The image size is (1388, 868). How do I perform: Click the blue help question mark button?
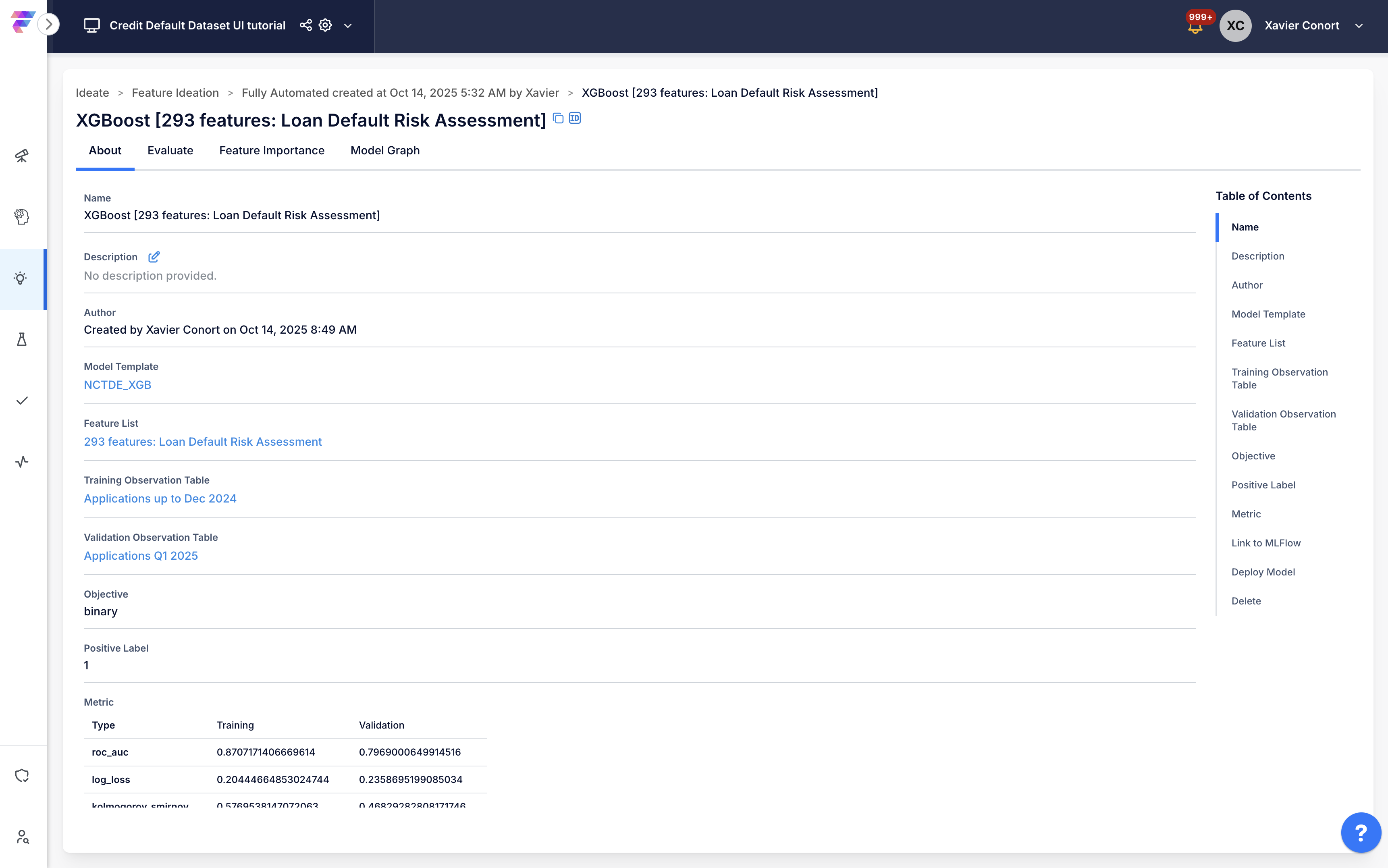pos(1361,833)
